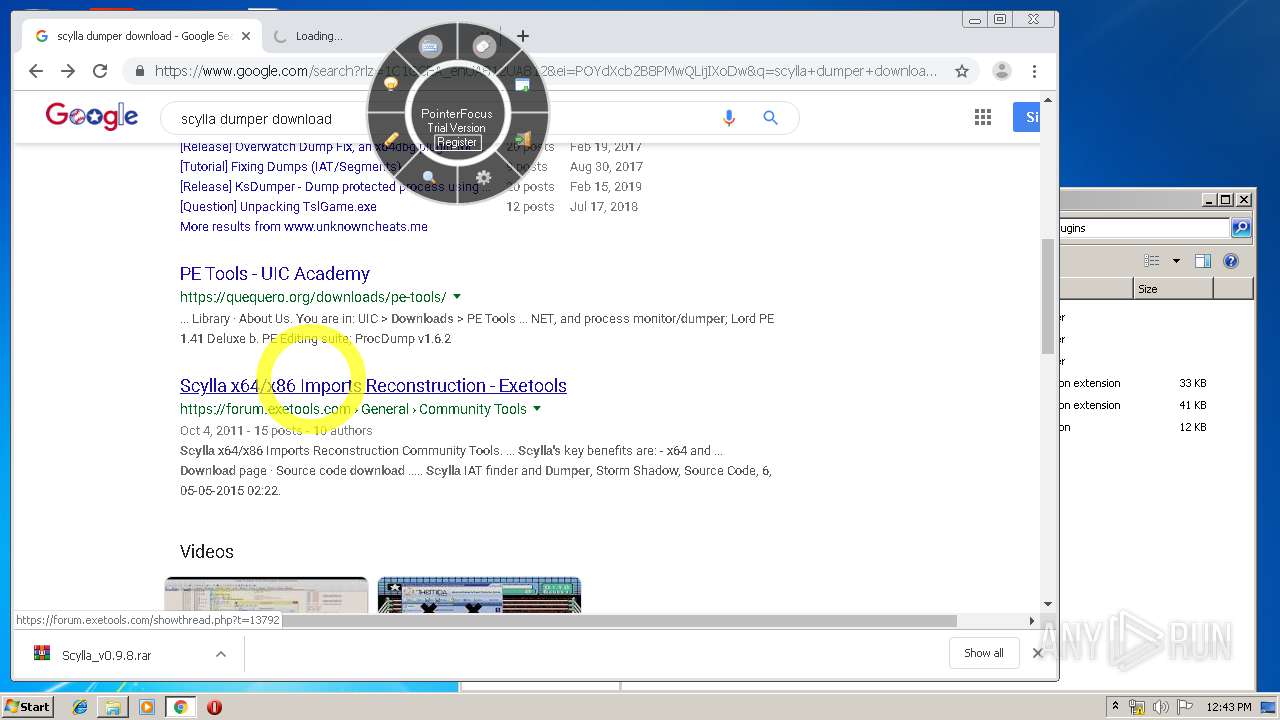
Task: Open More results from unknowncheats.me
Action: 304,227
